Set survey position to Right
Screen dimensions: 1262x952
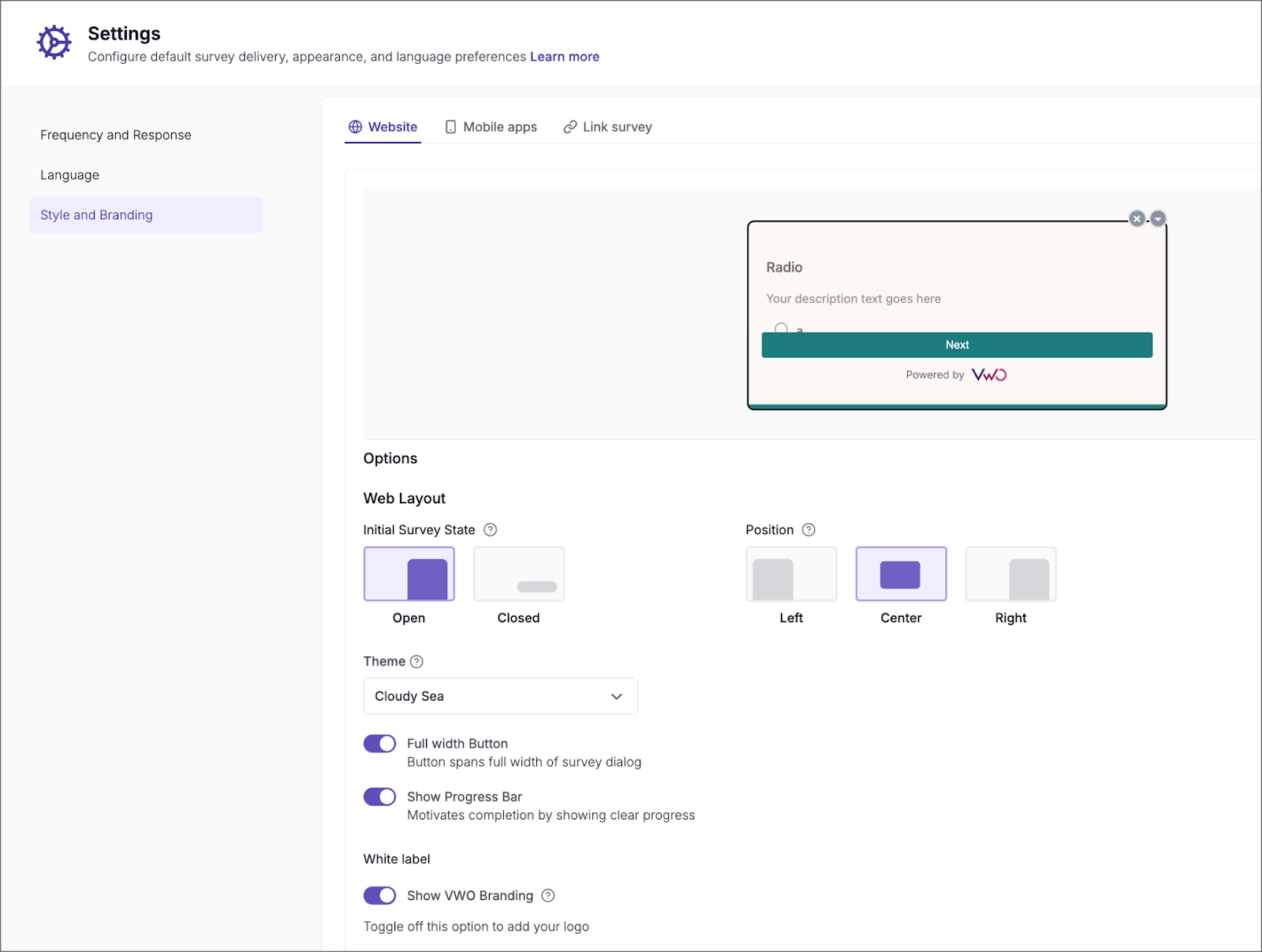point(1010,574)
